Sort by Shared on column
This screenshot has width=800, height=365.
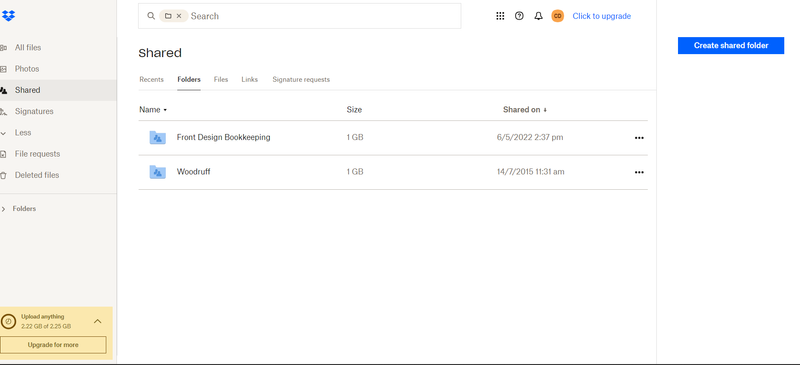click(525, 110)
